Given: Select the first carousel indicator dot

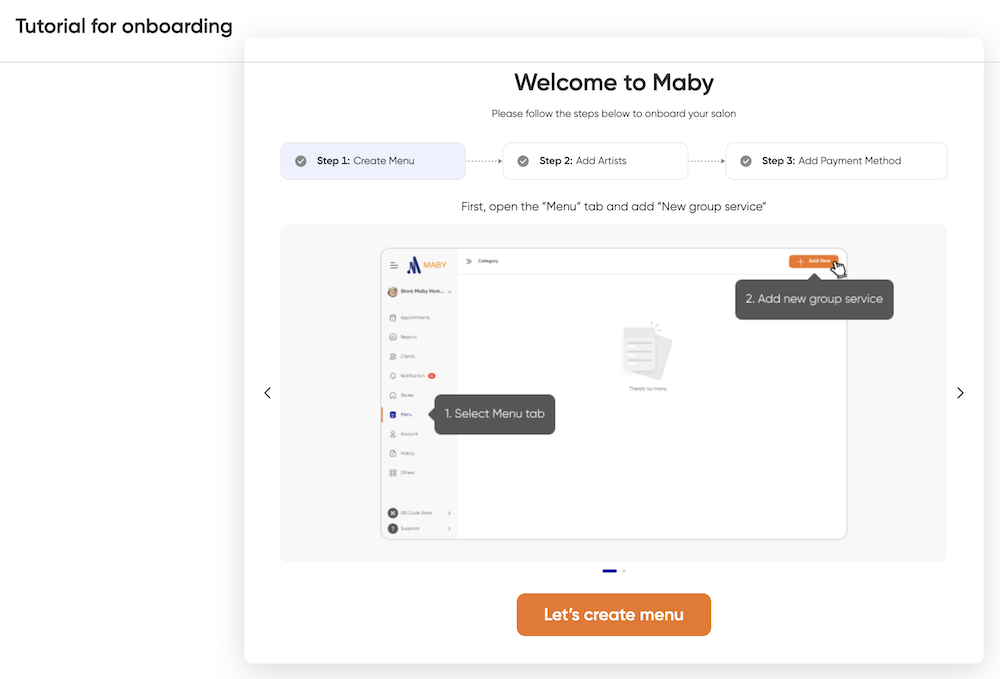Looking at the screenshot, I should pyautogui.click(x=610, y=571).
